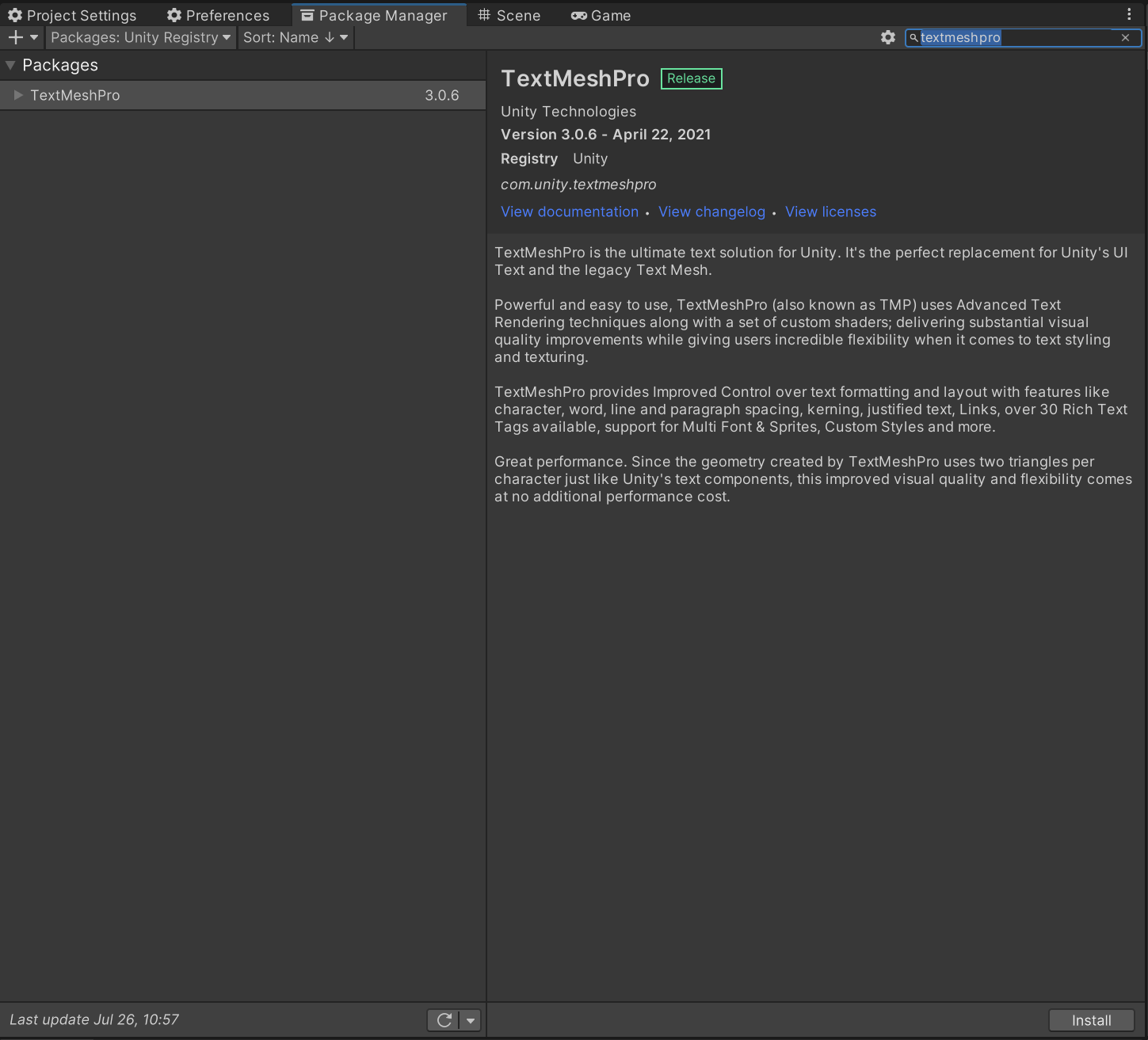The height and width of the screenshot is (1040, 1148).
Task: Click the 3.0.6 version in package list
Action: click(x=442, y=95)
